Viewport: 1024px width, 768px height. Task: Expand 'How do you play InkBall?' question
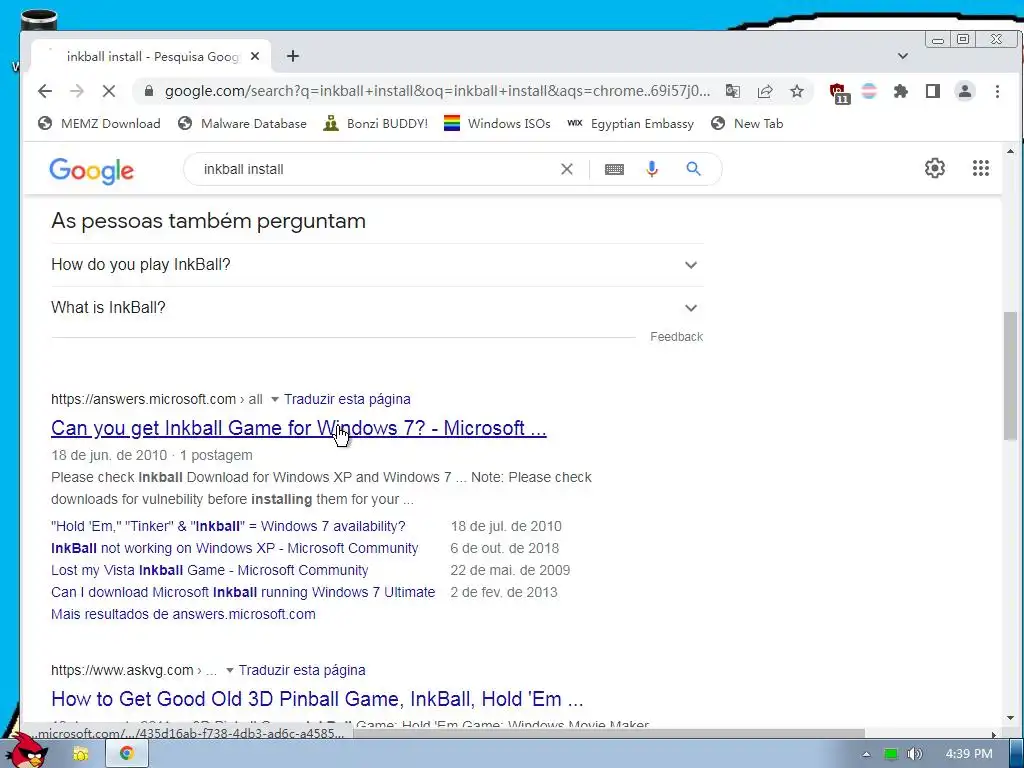[377, 264]
